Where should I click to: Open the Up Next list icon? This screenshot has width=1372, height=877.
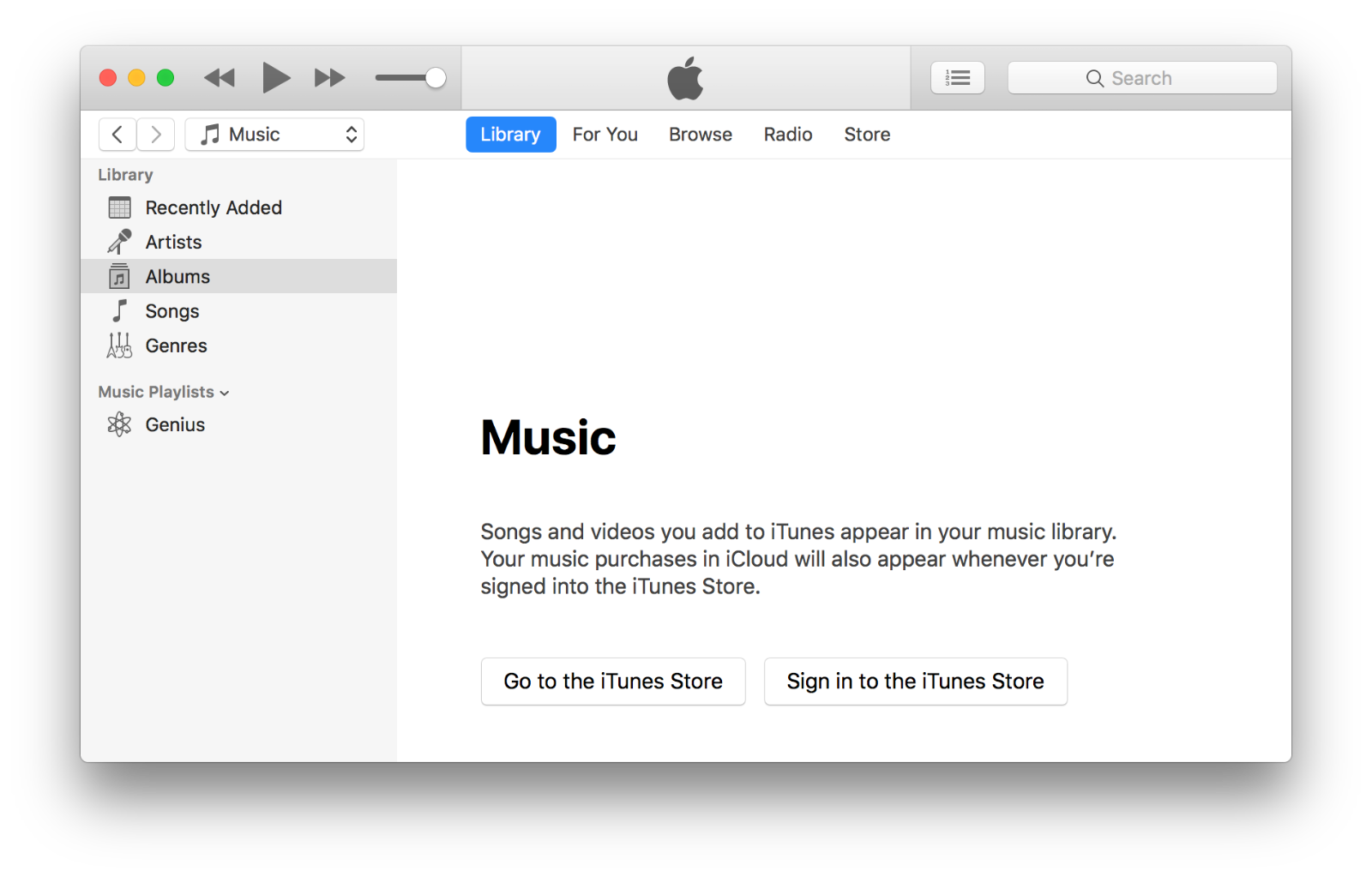(958, 78)
